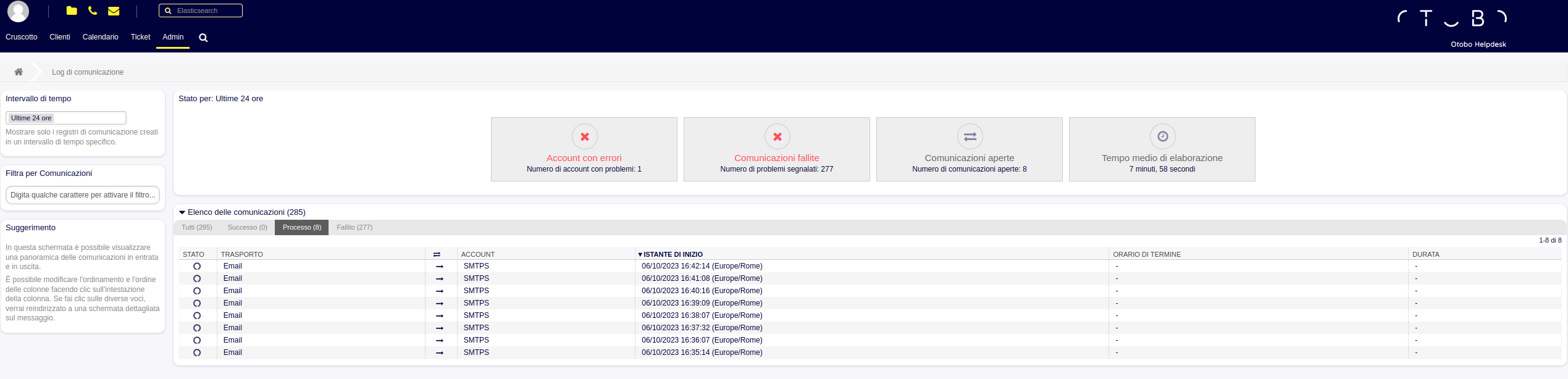Click the phone icon in top bar
Viewport: 1568px width, 379px height.
[93, 10]
